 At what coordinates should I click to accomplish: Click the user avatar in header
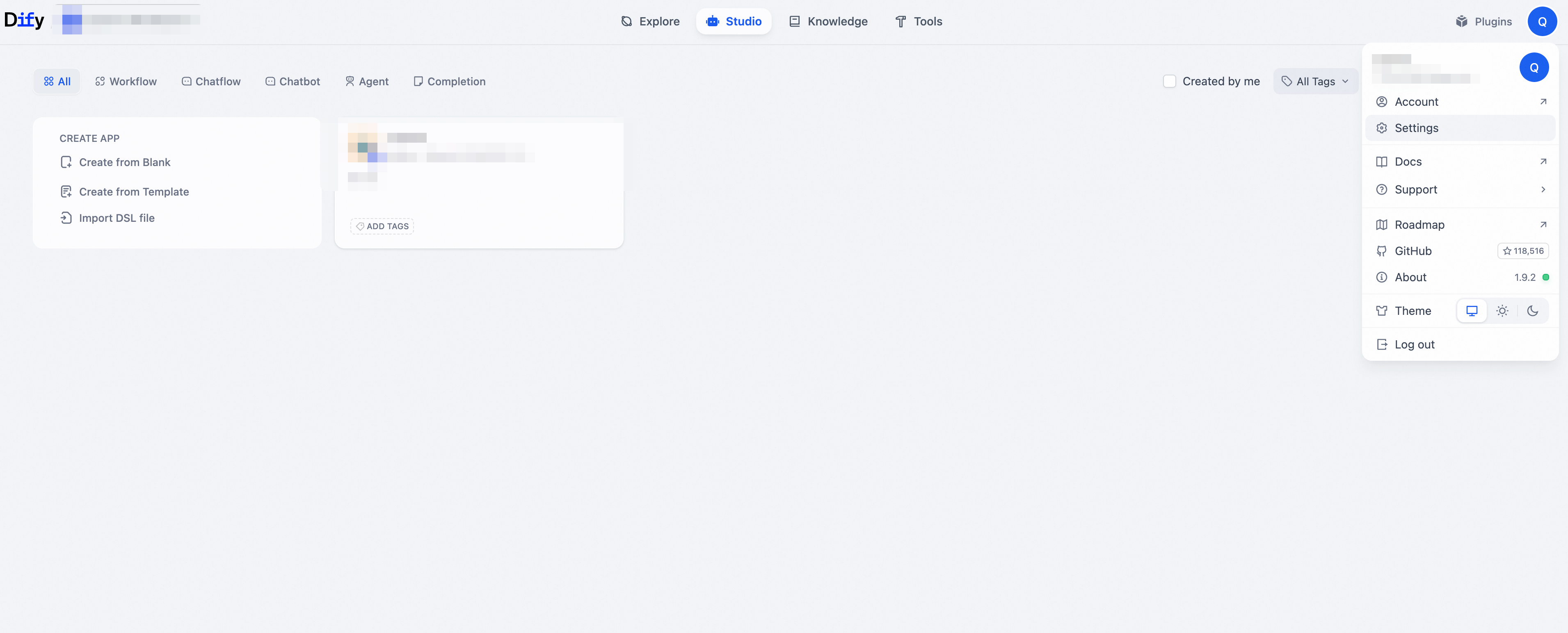(1541, 21)
